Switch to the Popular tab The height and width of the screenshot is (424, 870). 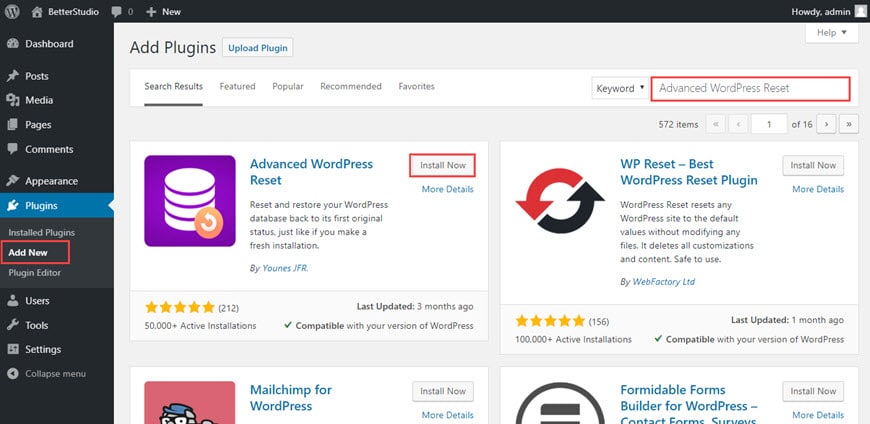pos(288,87)
